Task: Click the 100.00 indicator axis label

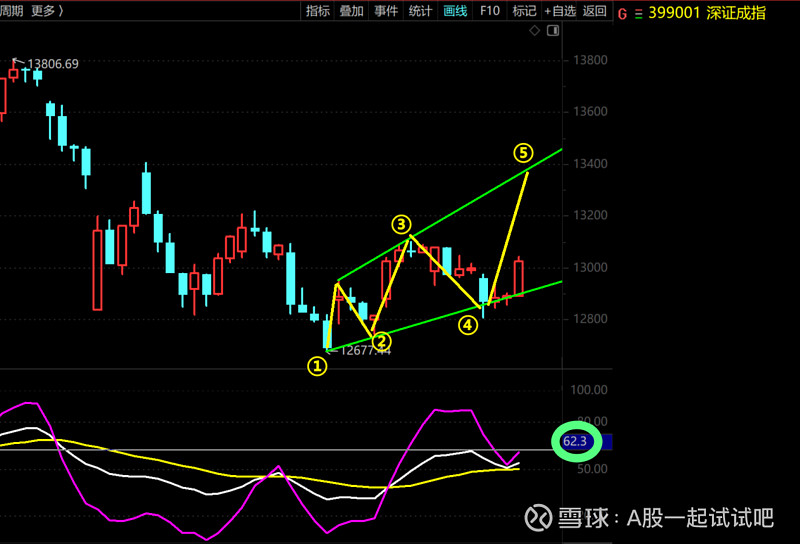Action: (589, 390)
